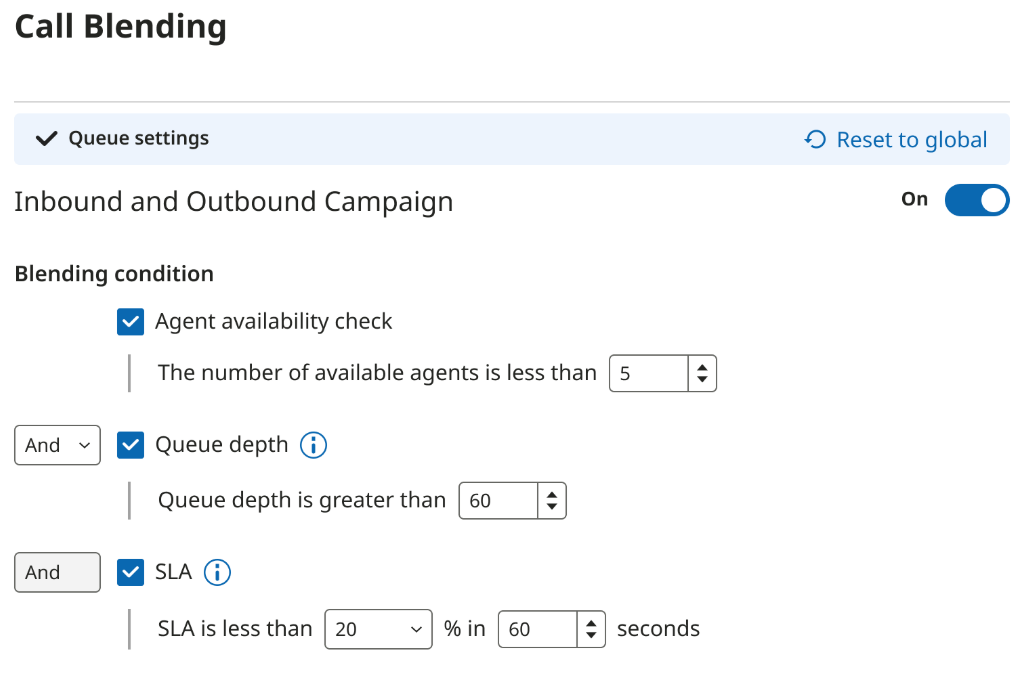
Task: Uncheck the SLA blending condition
Action: point(130,571)
